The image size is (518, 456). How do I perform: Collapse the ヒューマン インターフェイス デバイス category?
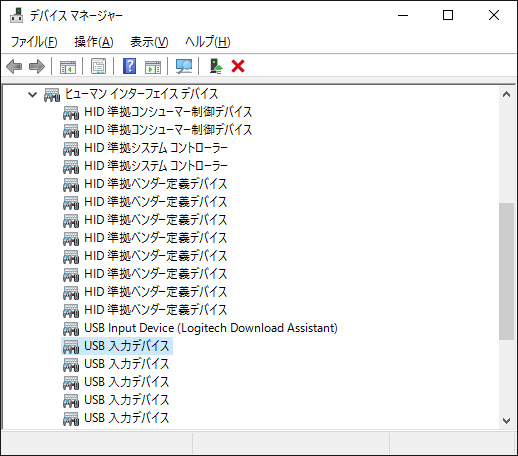(x=32, y=94)
